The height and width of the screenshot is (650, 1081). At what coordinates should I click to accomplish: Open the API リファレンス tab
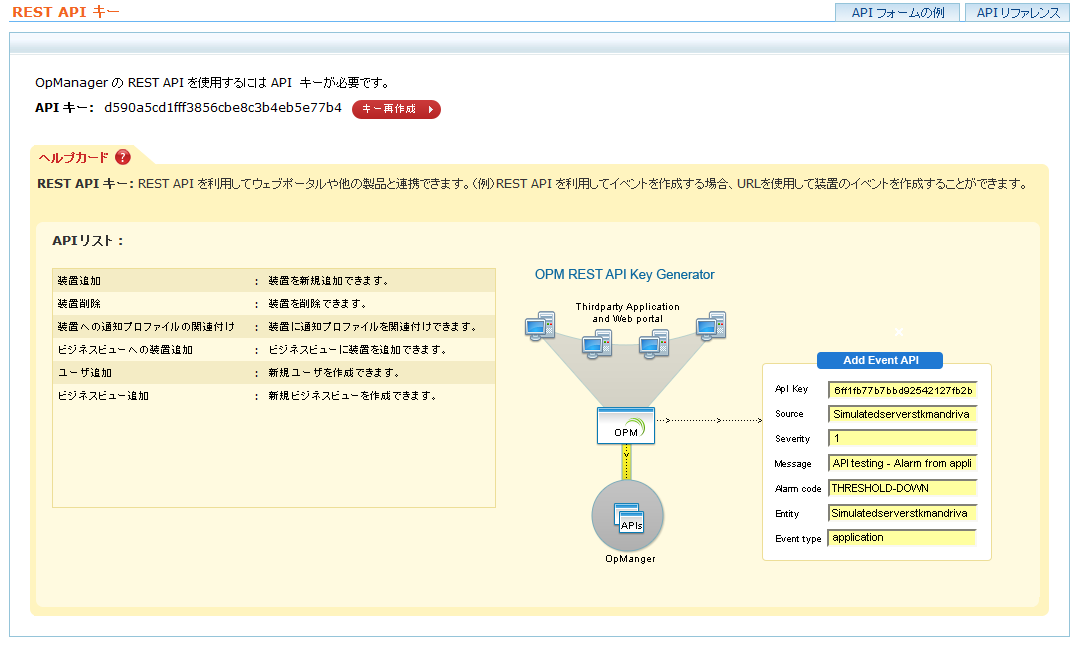click(1018, 12)
